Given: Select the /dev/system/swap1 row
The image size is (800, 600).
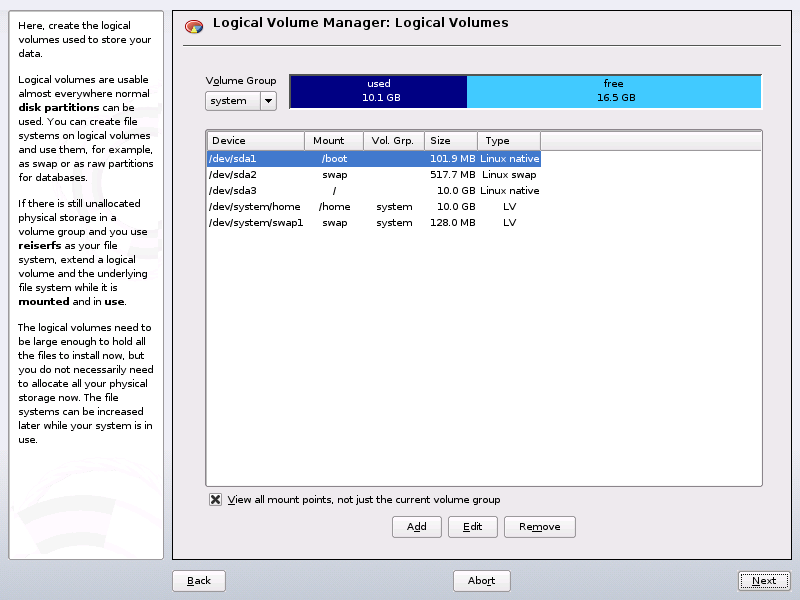Looking at the screenshot, I should (x=374, y=223).
